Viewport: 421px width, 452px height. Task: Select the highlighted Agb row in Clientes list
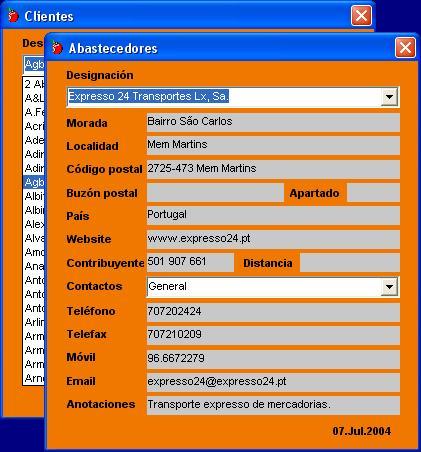34,182
